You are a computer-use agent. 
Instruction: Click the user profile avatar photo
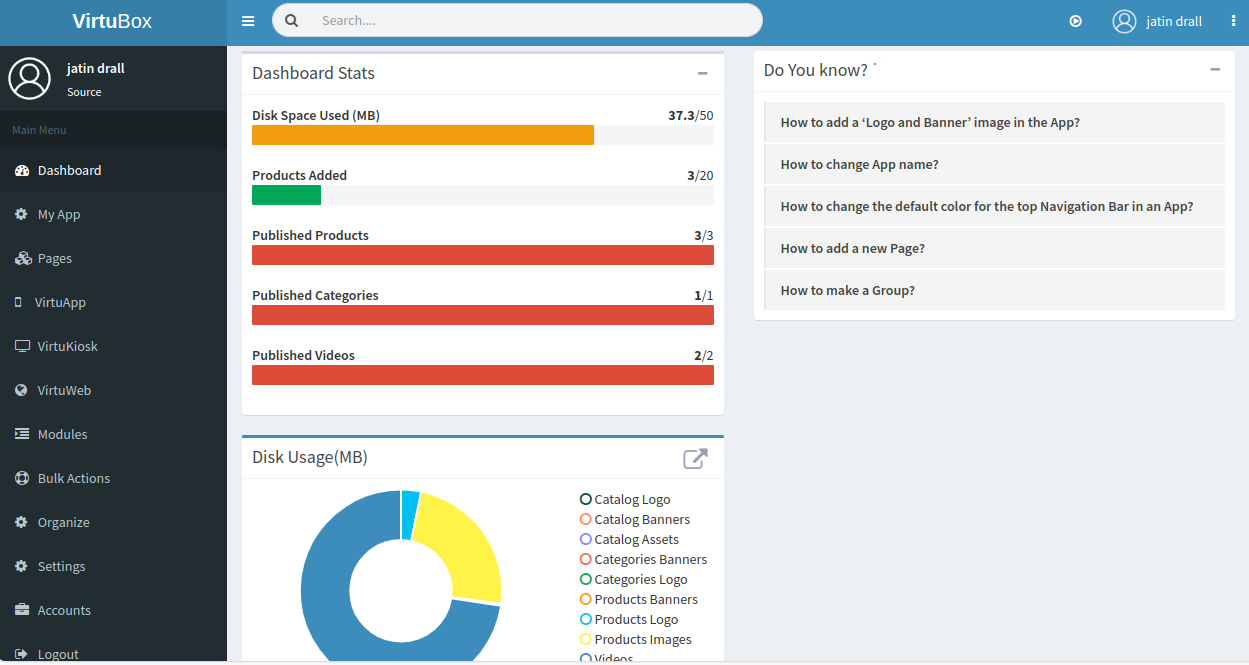tap(1124, 20)
